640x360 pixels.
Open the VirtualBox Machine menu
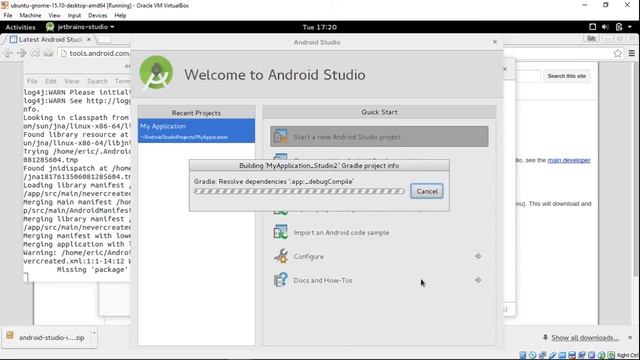click(x=30, y=16)
